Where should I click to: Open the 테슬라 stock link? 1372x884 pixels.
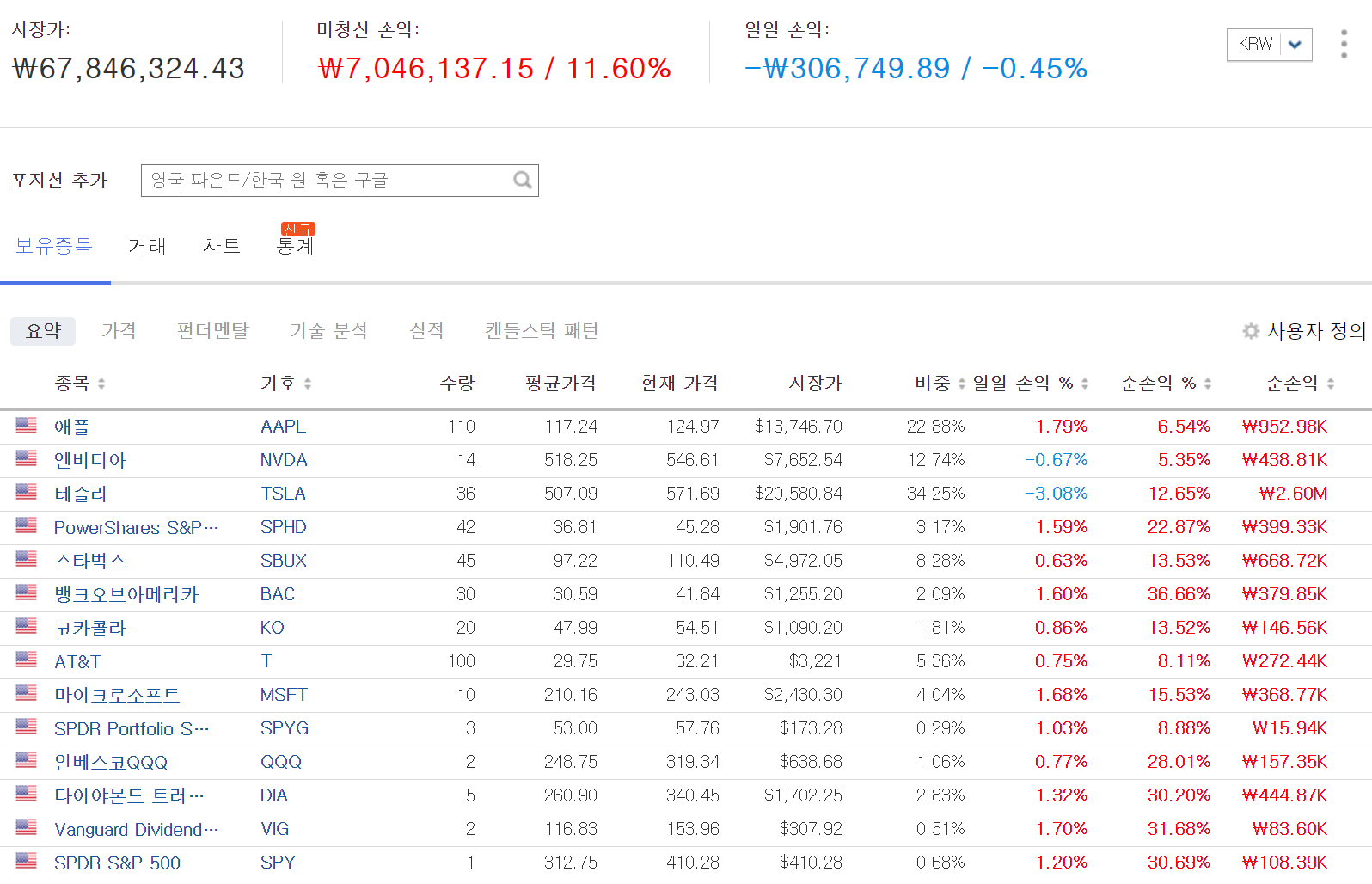click(x=82, y=494)
